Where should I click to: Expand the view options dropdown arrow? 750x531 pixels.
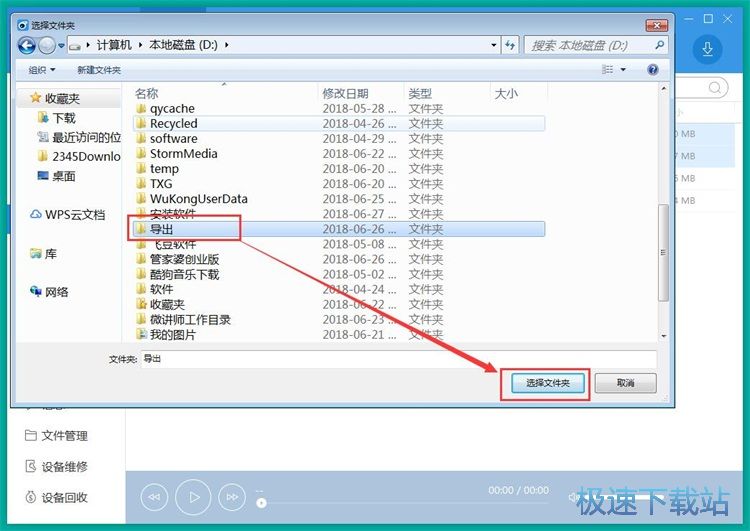623,70
